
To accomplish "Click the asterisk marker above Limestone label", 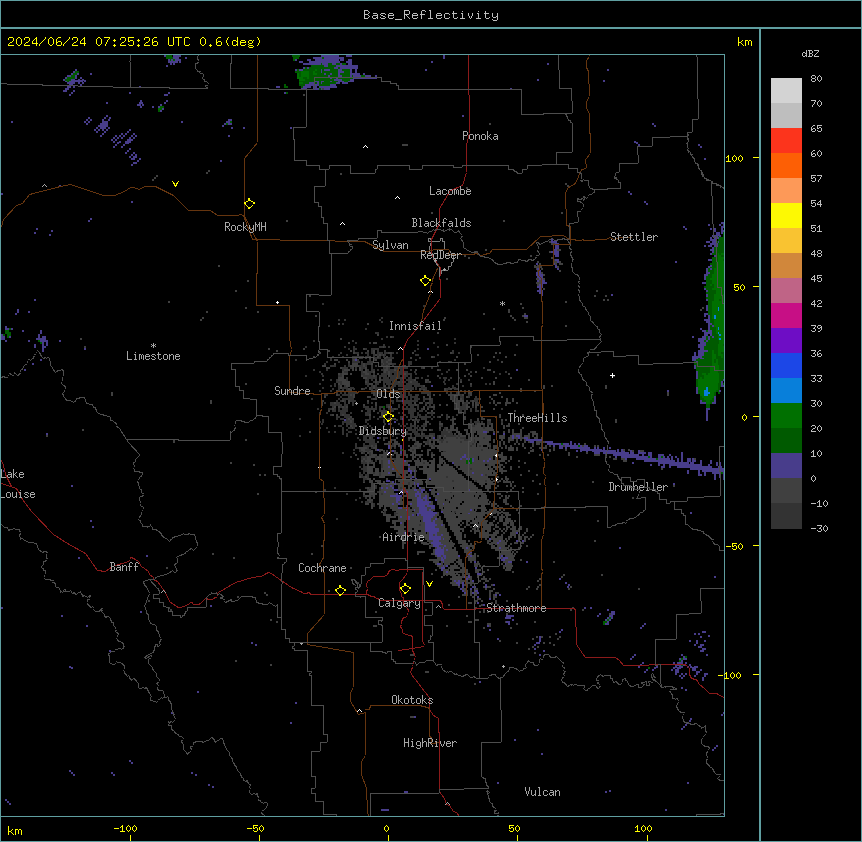I will point(153,346).
